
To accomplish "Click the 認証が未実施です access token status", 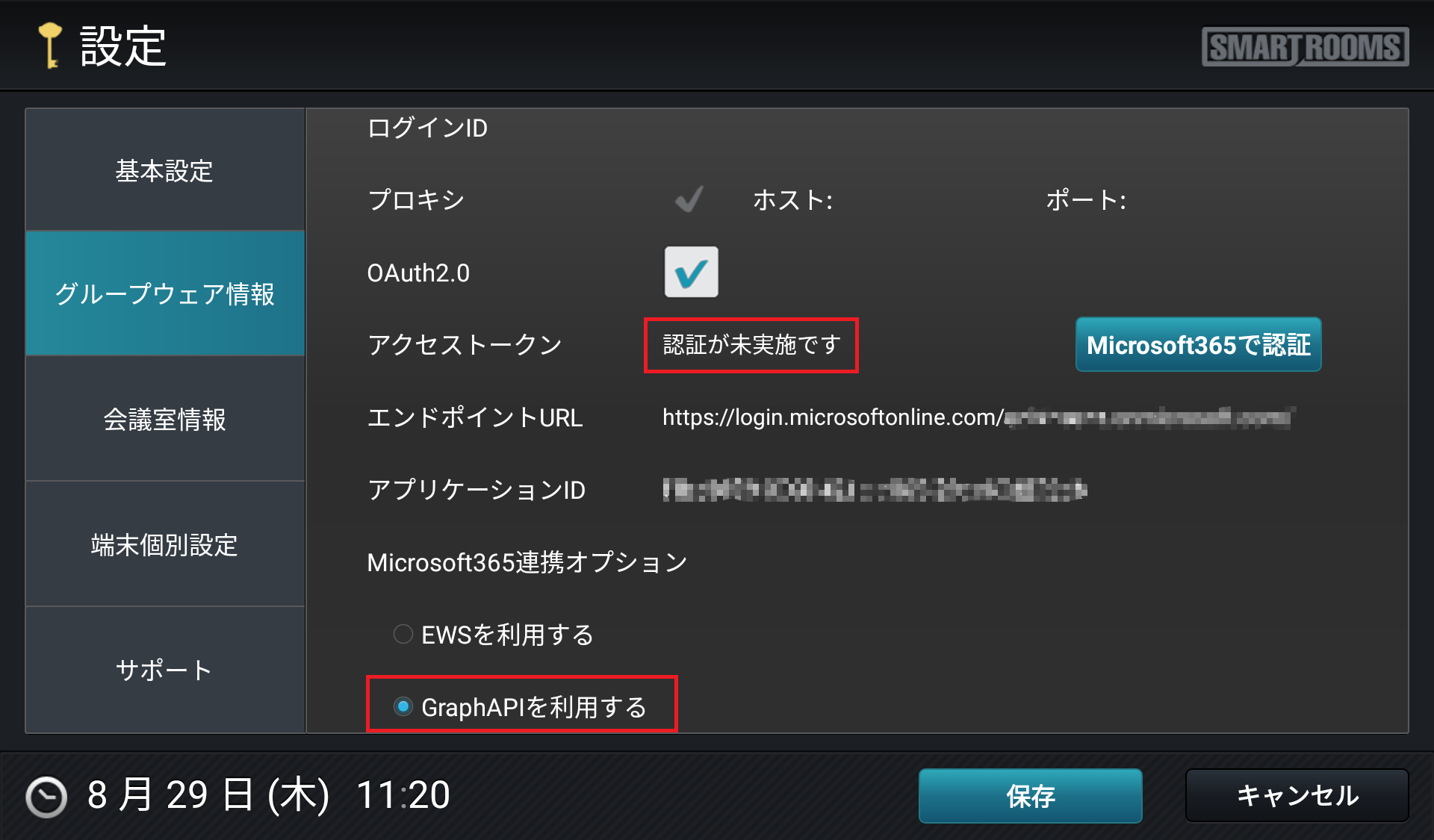I will [751, 344].
